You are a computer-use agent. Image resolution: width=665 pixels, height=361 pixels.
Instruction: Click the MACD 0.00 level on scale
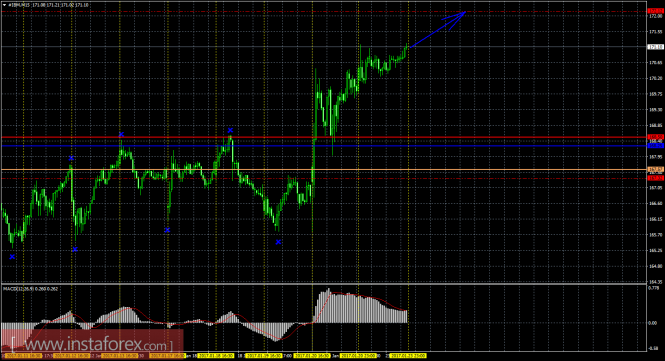(653, 323)
